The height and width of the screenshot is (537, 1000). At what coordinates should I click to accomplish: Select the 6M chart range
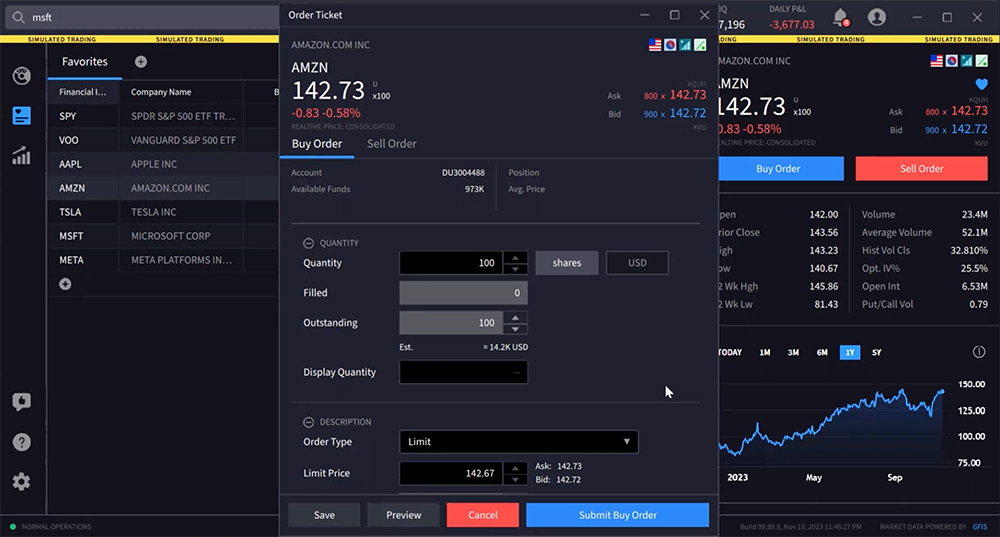click(822, 353)
